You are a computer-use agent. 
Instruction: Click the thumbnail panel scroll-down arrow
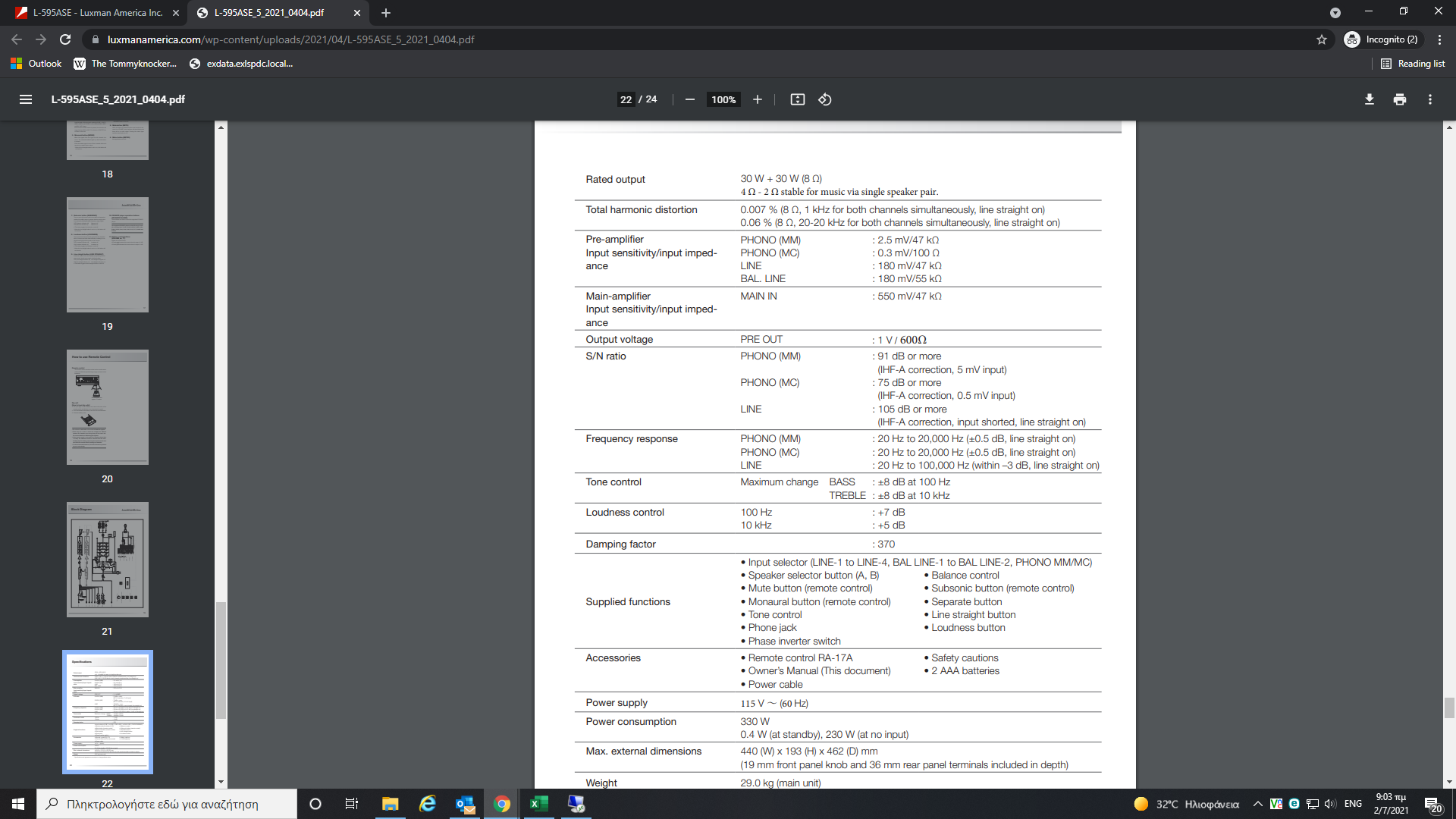click(221, 782)
